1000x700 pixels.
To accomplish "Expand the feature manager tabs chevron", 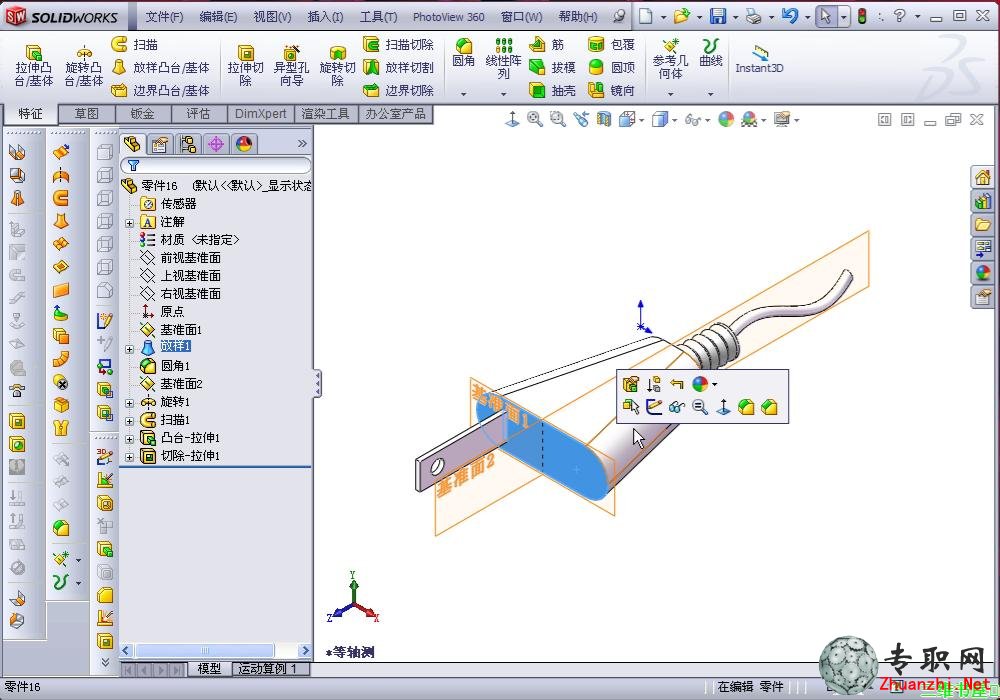I will [x=302, y=144].
